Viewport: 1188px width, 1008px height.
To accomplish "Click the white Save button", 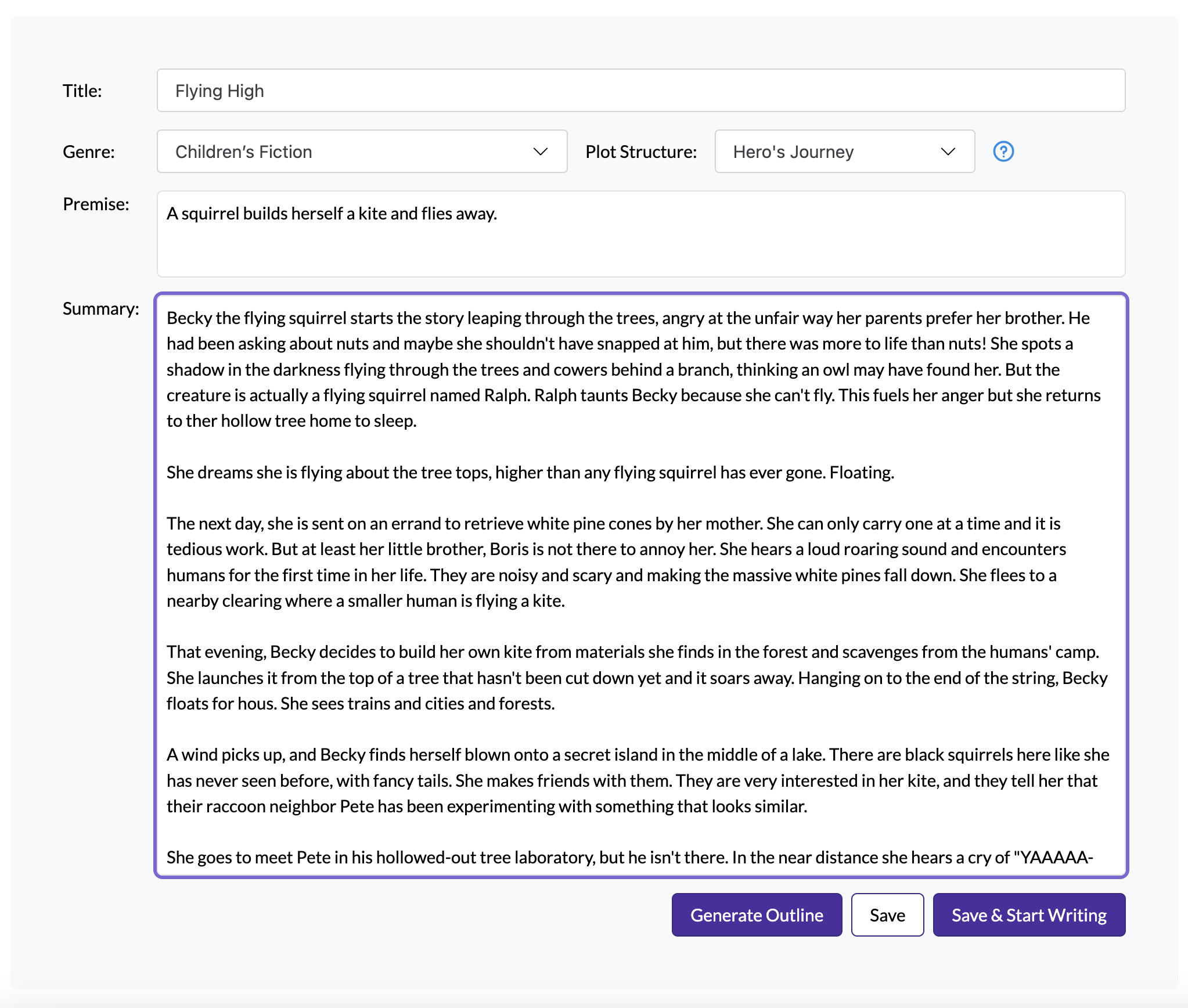I will coord(887,915).
